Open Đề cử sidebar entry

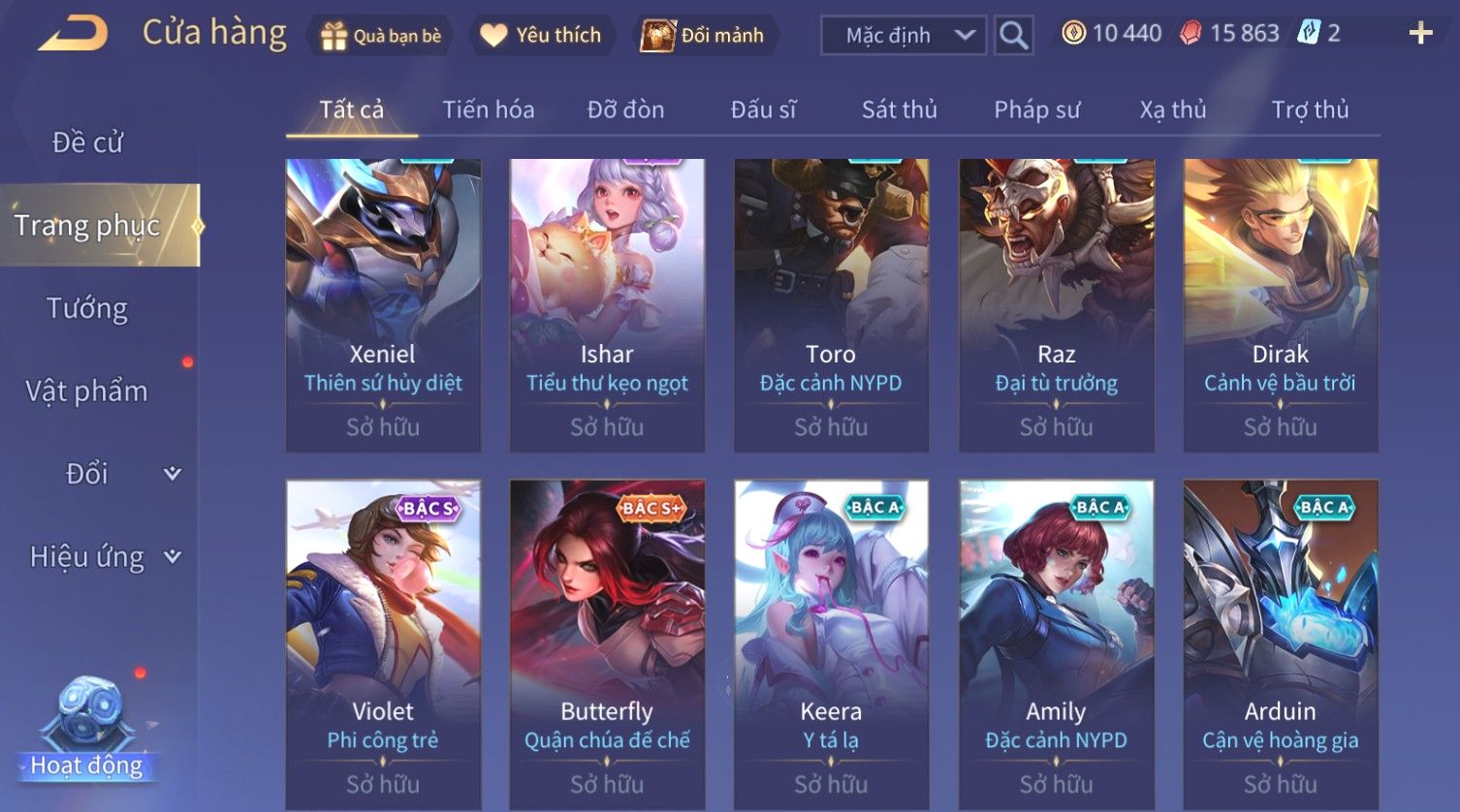(87, 142)
